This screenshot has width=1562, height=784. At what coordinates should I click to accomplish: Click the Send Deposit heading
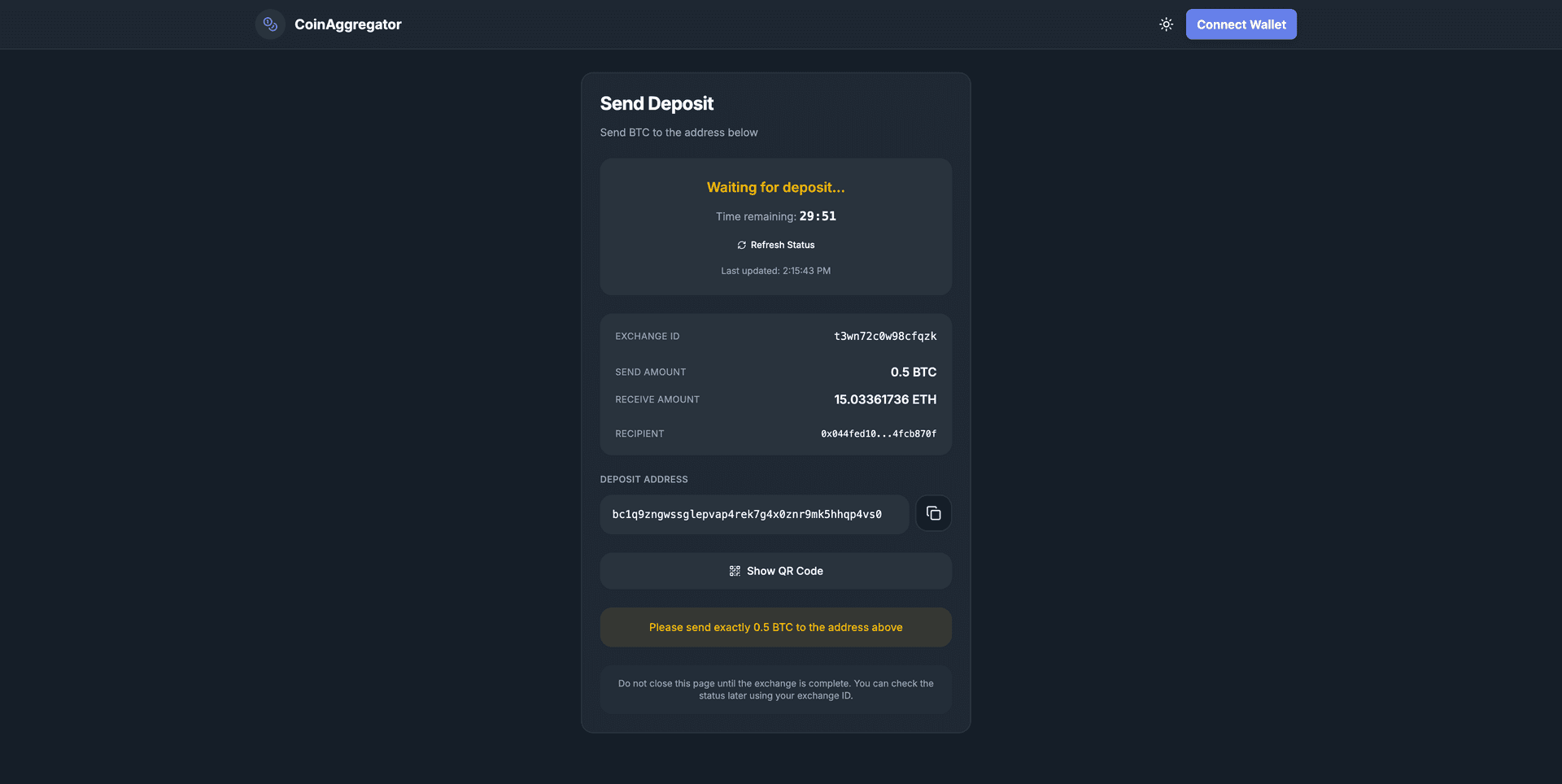(657, 103)
